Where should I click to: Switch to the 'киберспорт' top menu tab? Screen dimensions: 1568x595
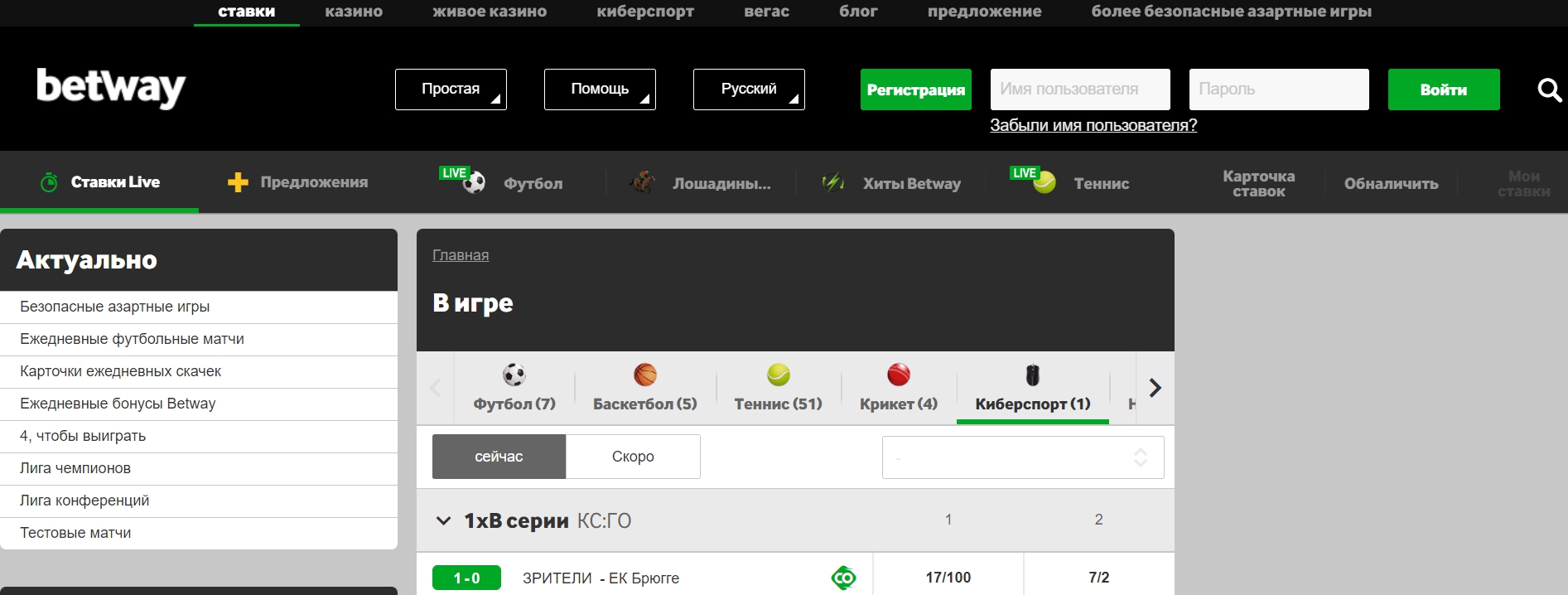coord(645,12)
